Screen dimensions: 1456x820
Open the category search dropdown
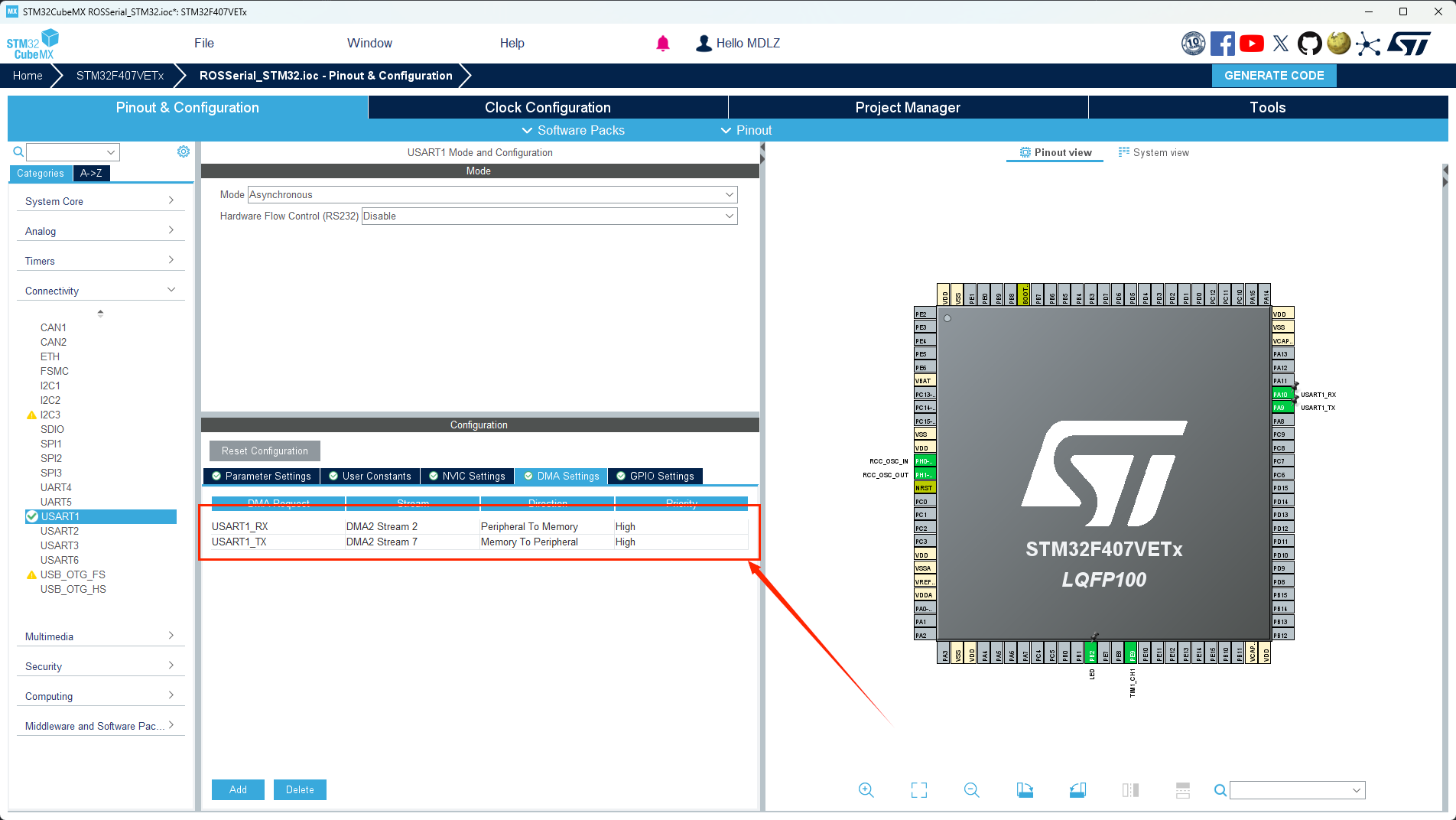click(x=73, y=151)
